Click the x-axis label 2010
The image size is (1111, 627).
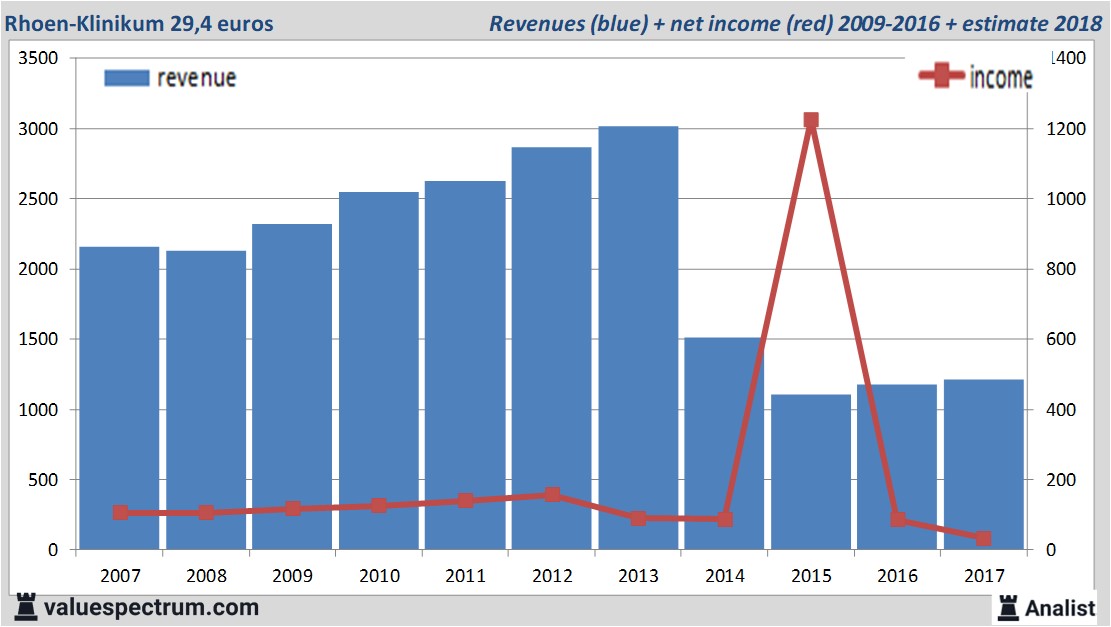point(379,575)
